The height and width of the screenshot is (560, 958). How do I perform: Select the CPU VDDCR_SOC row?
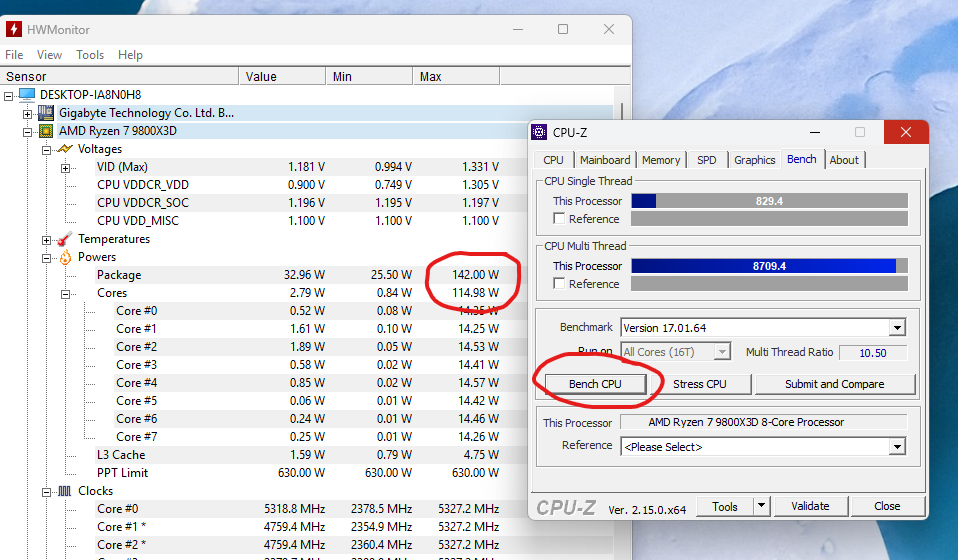pos(298,203)
